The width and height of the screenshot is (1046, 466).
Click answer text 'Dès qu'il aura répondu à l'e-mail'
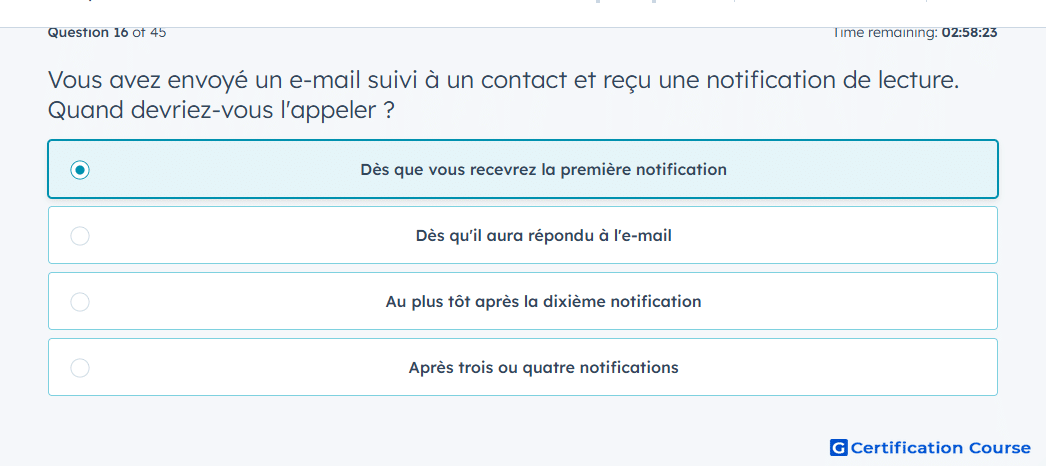[x=544, y=236]
